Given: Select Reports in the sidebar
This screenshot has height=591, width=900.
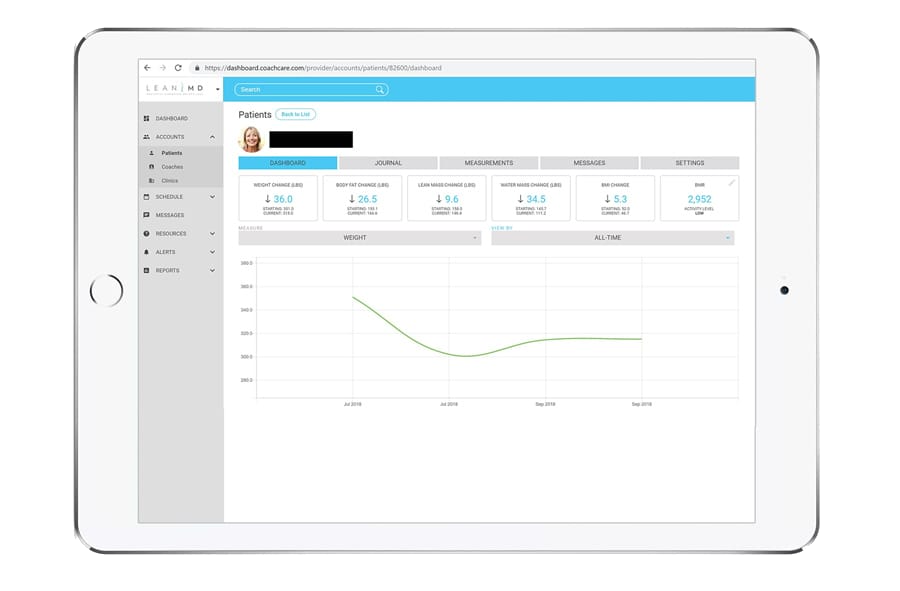Looking at the screenshot, I should pyautogui.click(x=168, y=270).
